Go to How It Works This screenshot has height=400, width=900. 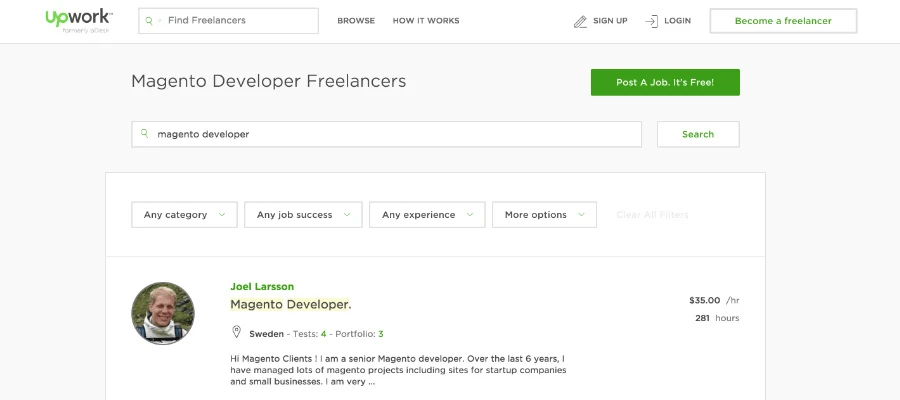click(426, 21)
